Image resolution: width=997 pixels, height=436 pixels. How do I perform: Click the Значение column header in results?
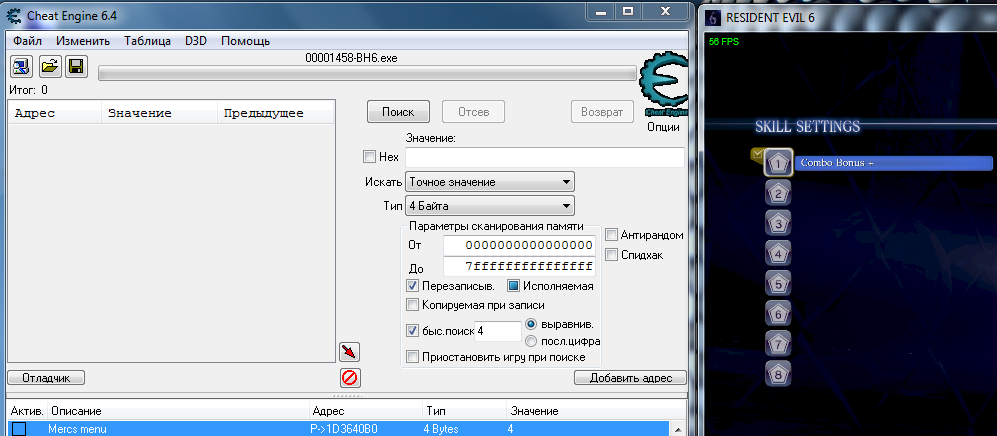[x=159, y=114]
